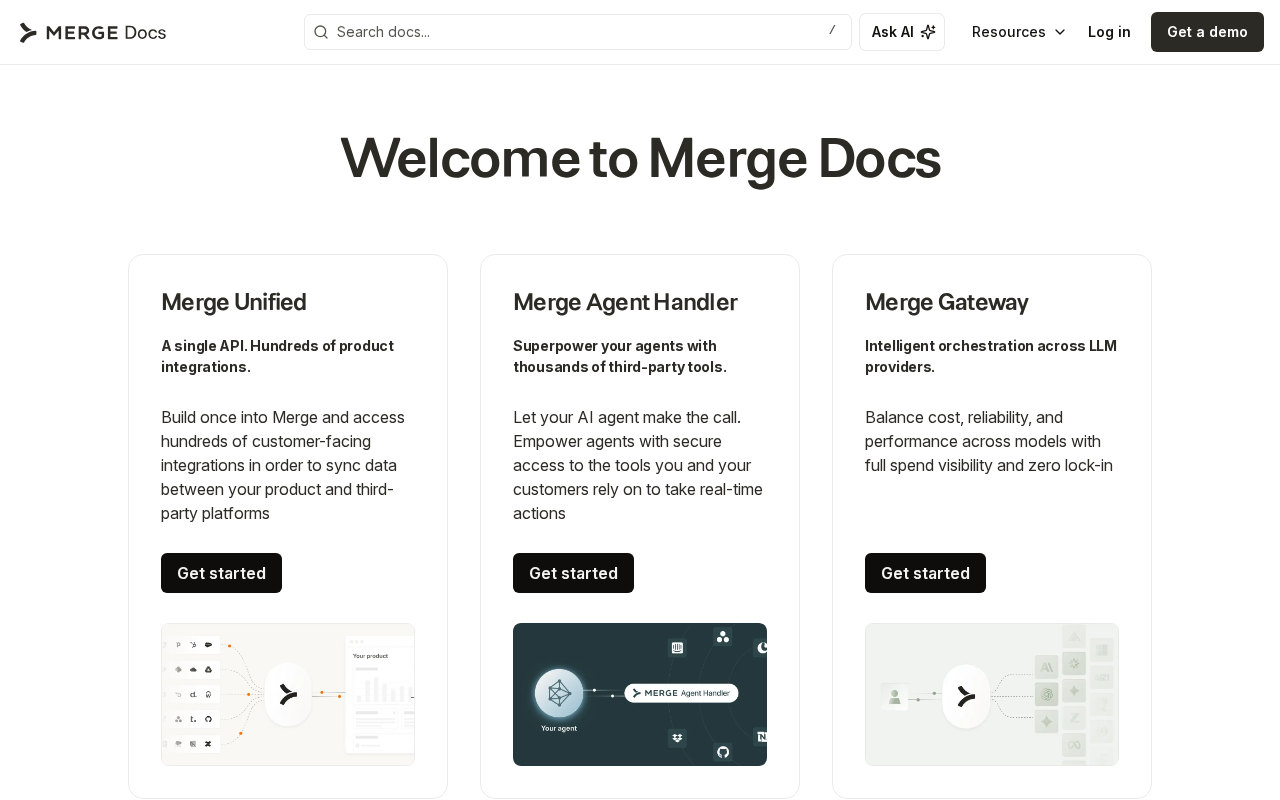Click the Merge logo in Unified diagram

pos(288,694)
